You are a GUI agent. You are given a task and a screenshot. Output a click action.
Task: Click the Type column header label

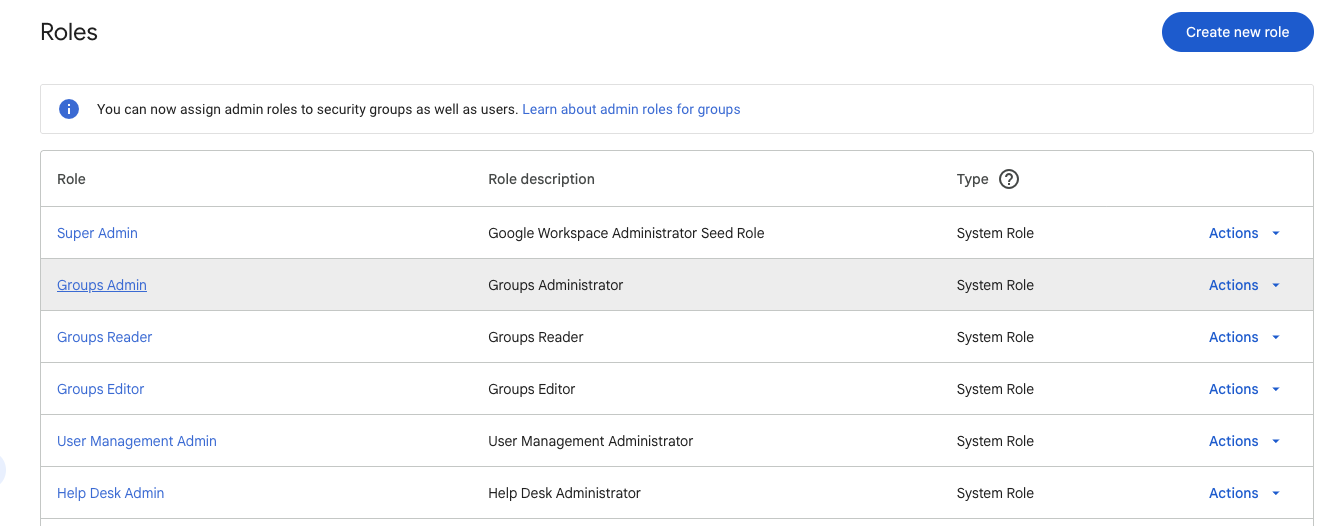coord(972,179)
